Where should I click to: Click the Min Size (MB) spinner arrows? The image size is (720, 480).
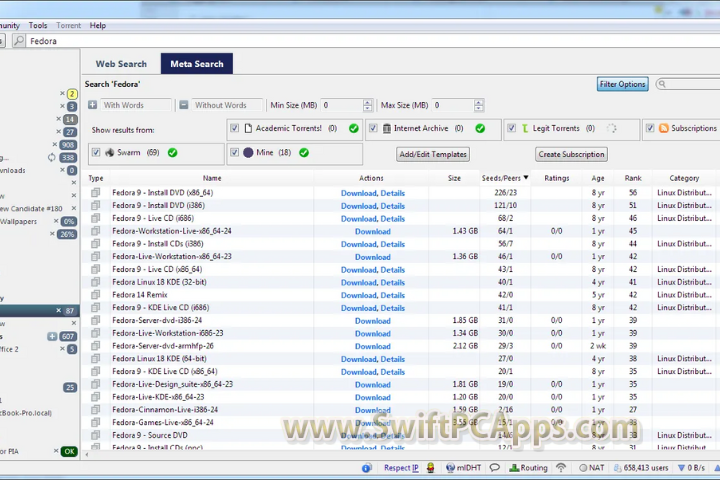point(367,105)
